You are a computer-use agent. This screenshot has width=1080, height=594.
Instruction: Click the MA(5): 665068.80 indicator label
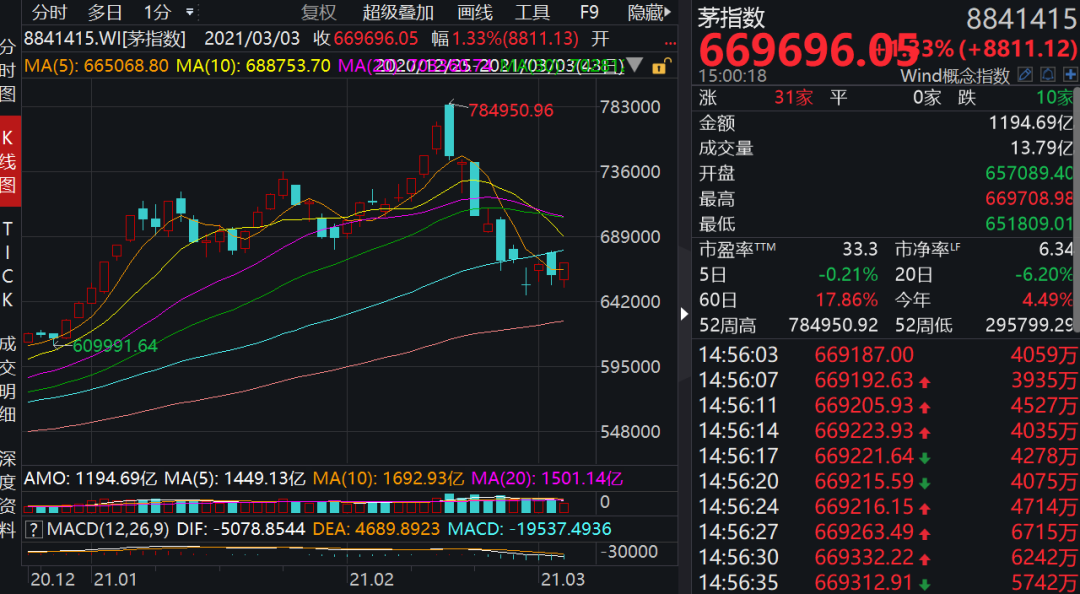click(x=96, y=66)
